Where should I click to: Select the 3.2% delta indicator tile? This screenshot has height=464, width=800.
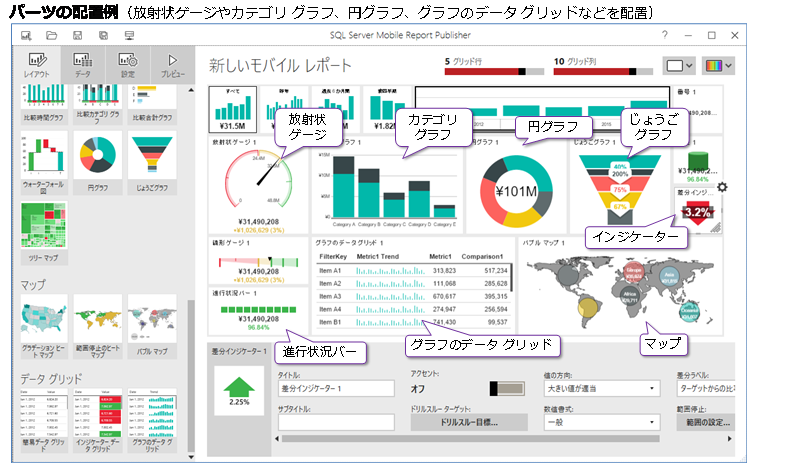pos(697,211)
